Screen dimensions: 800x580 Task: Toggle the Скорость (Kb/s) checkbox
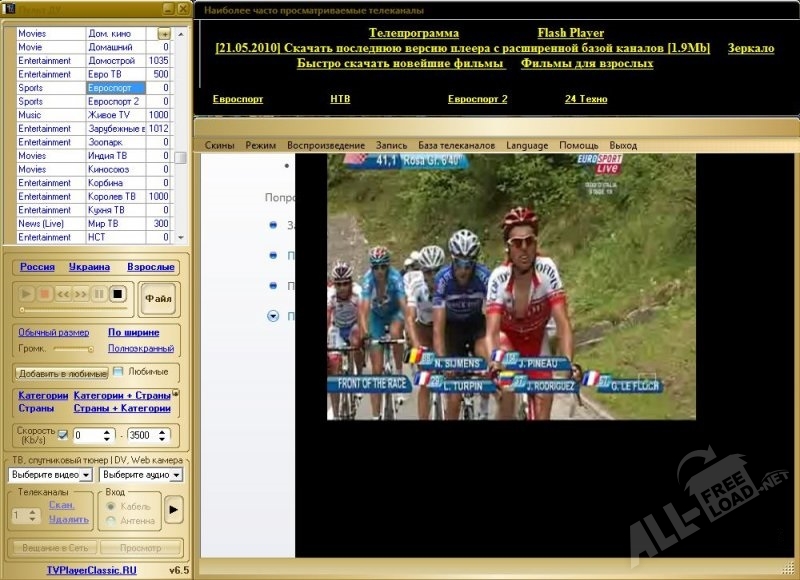[63, 435]
